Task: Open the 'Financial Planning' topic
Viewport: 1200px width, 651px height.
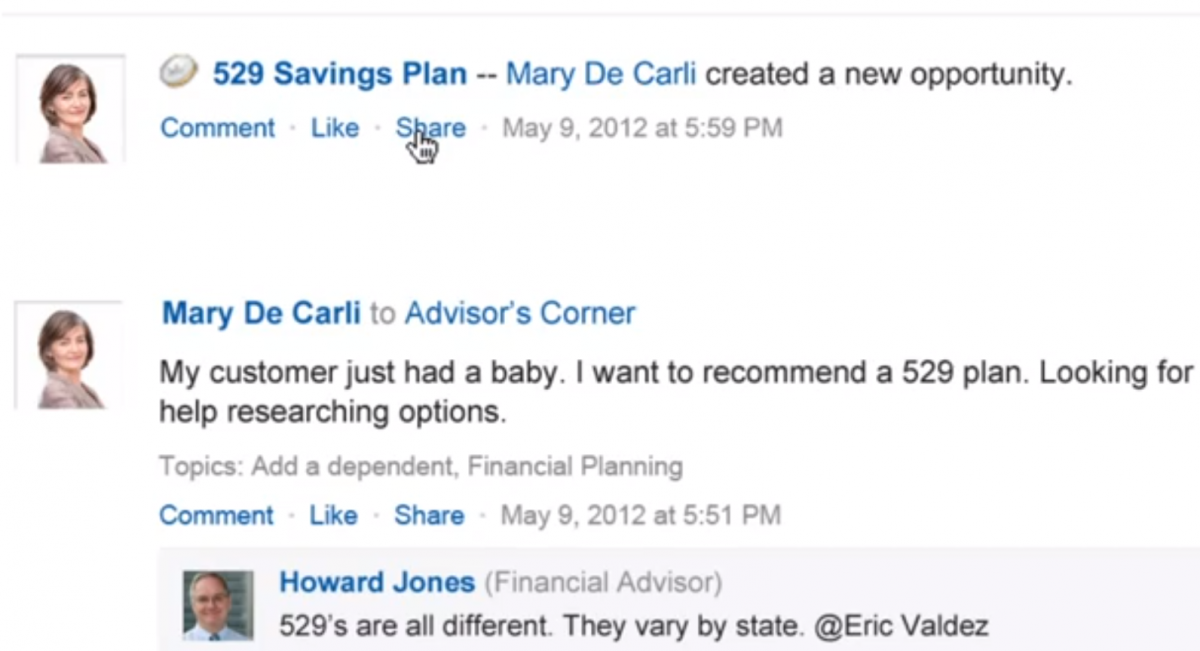Action: click(574, 466)
